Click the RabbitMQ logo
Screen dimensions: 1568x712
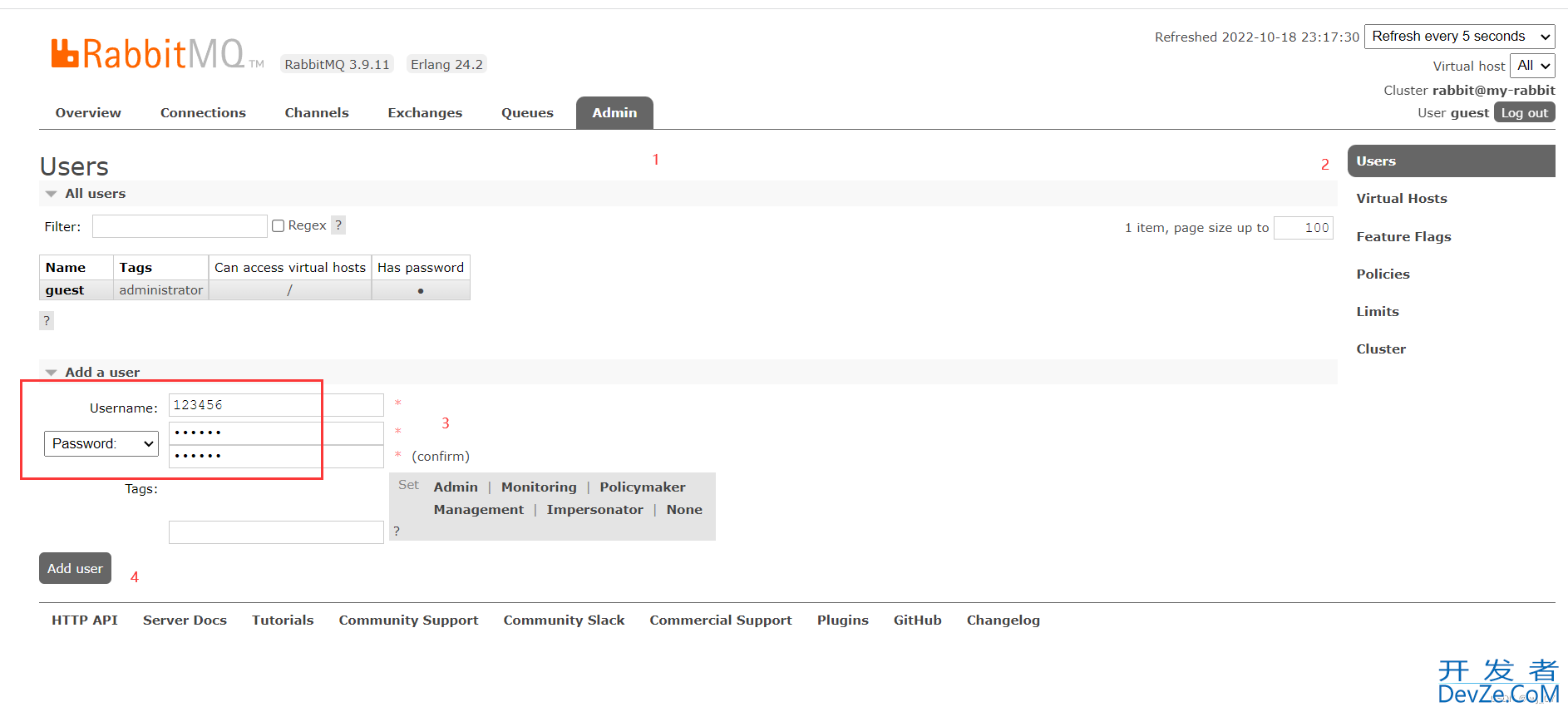pos(156,53)
